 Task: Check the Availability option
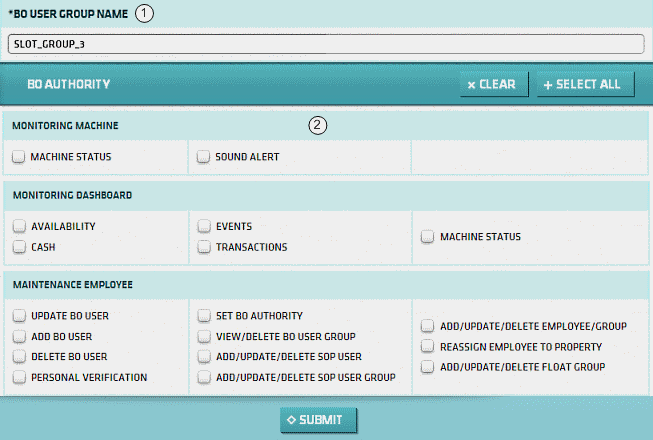19,227
